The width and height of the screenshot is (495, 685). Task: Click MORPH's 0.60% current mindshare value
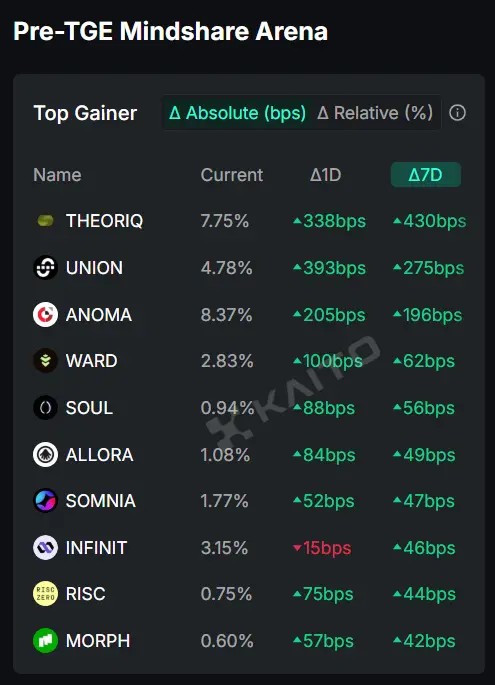click(x=227, y=641)
